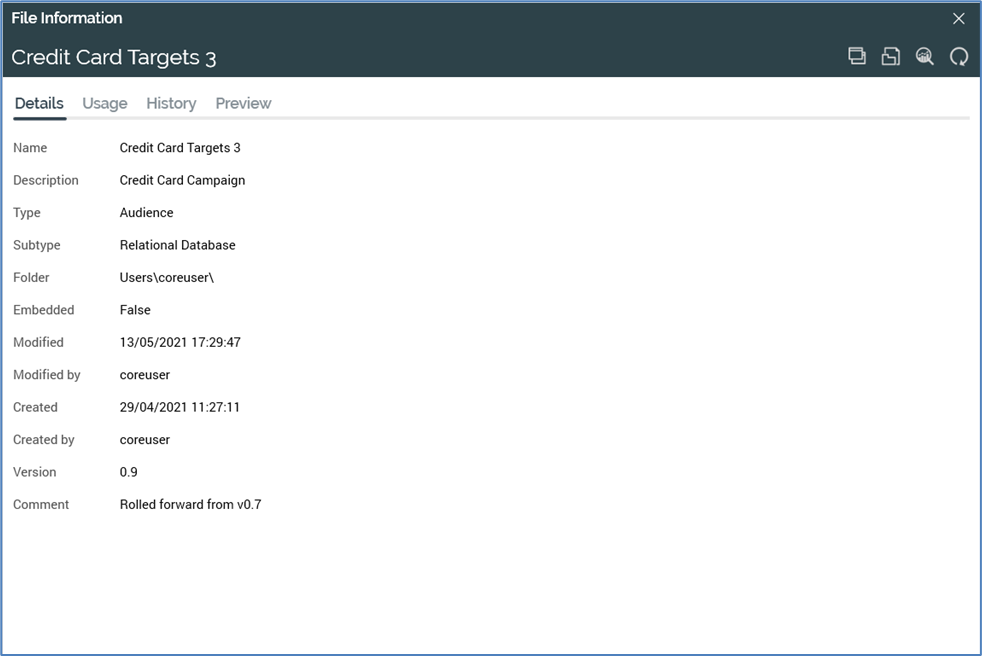Click the Name field value

click(x=180, y=148)
